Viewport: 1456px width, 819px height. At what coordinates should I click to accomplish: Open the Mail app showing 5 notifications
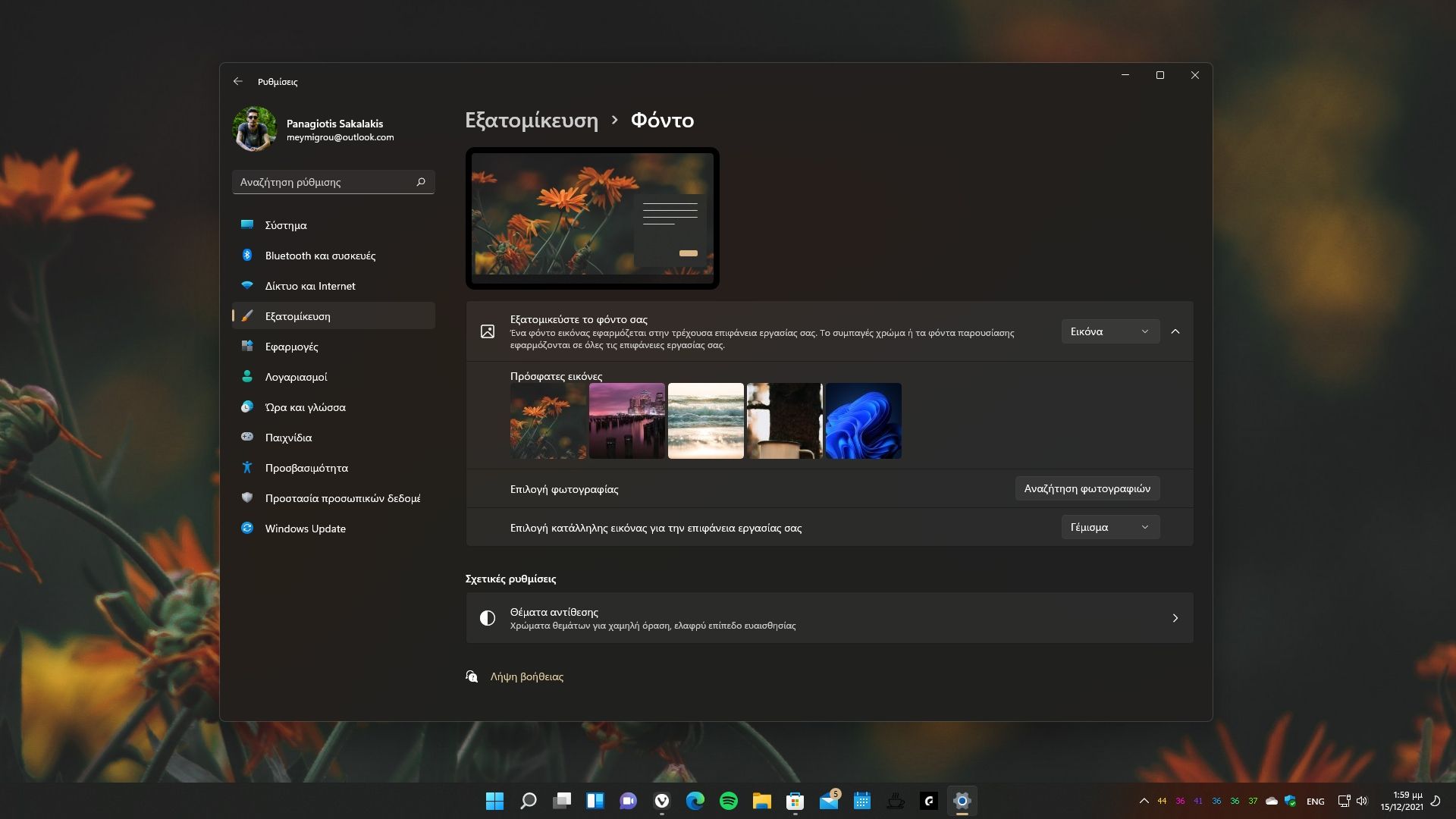click(828, 802)
